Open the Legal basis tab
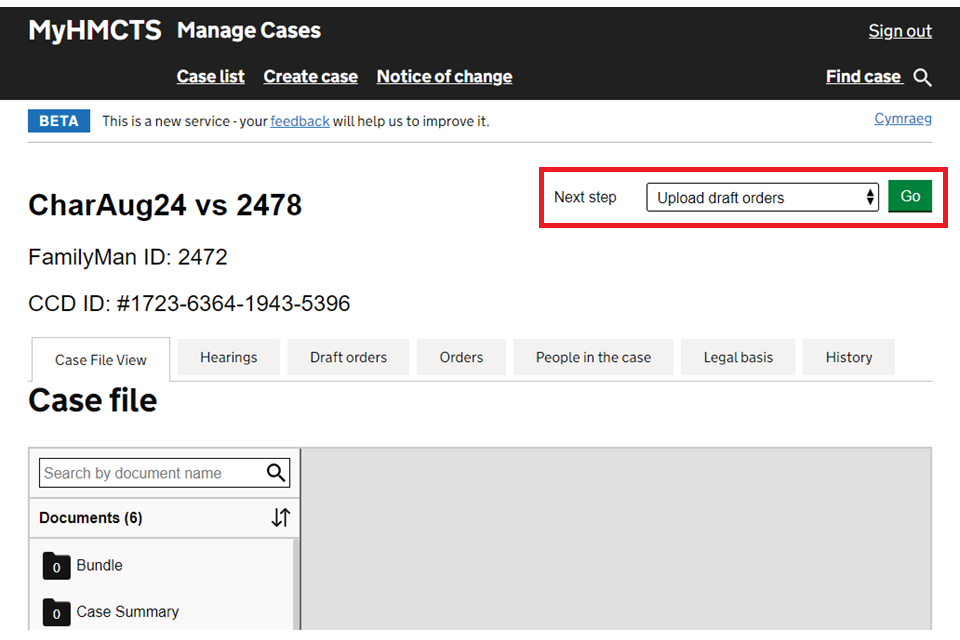This screenshot has height=640, width=960. point(738,357)
